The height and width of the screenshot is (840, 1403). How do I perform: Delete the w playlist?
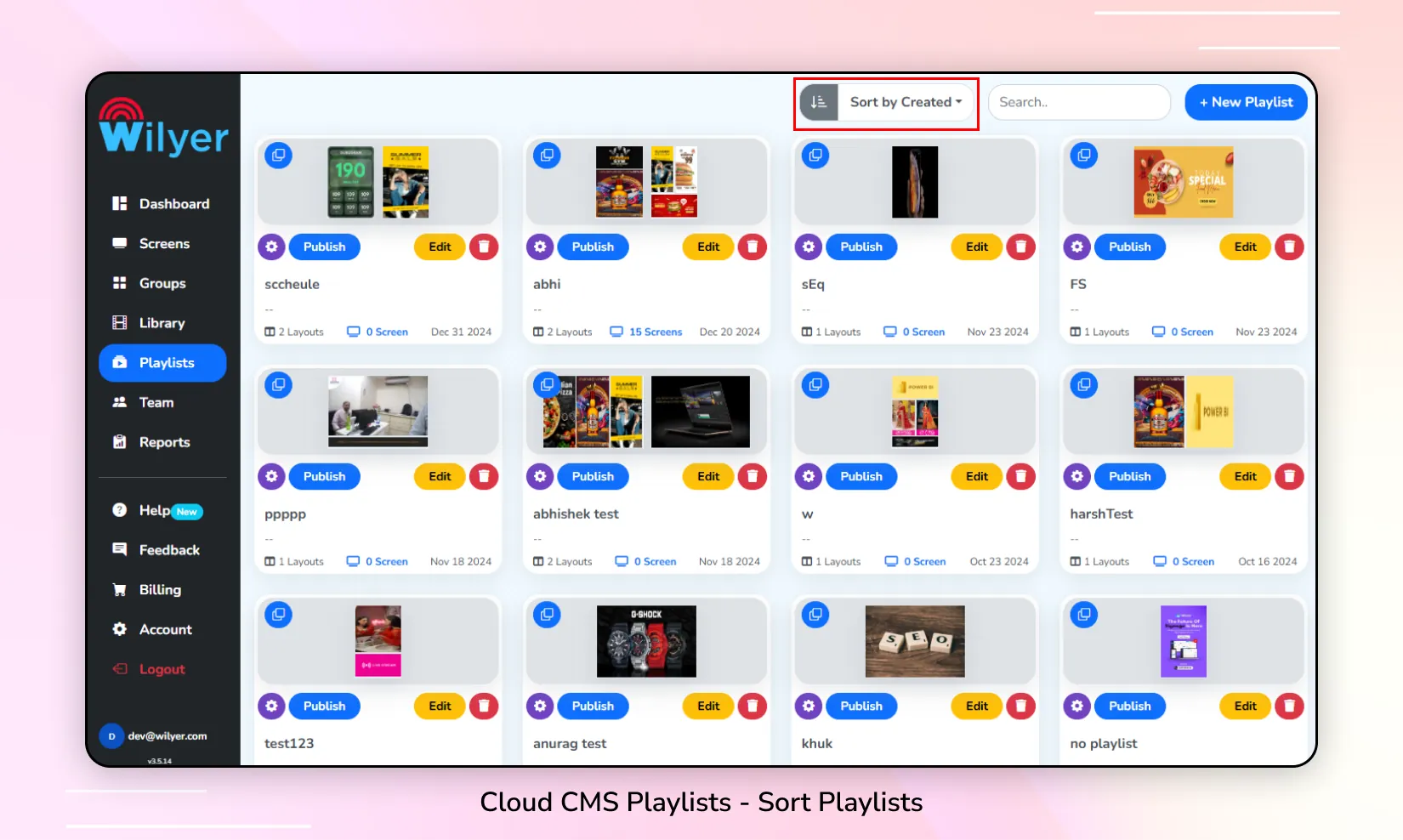pyautogui.click(x=1021, y=477)
